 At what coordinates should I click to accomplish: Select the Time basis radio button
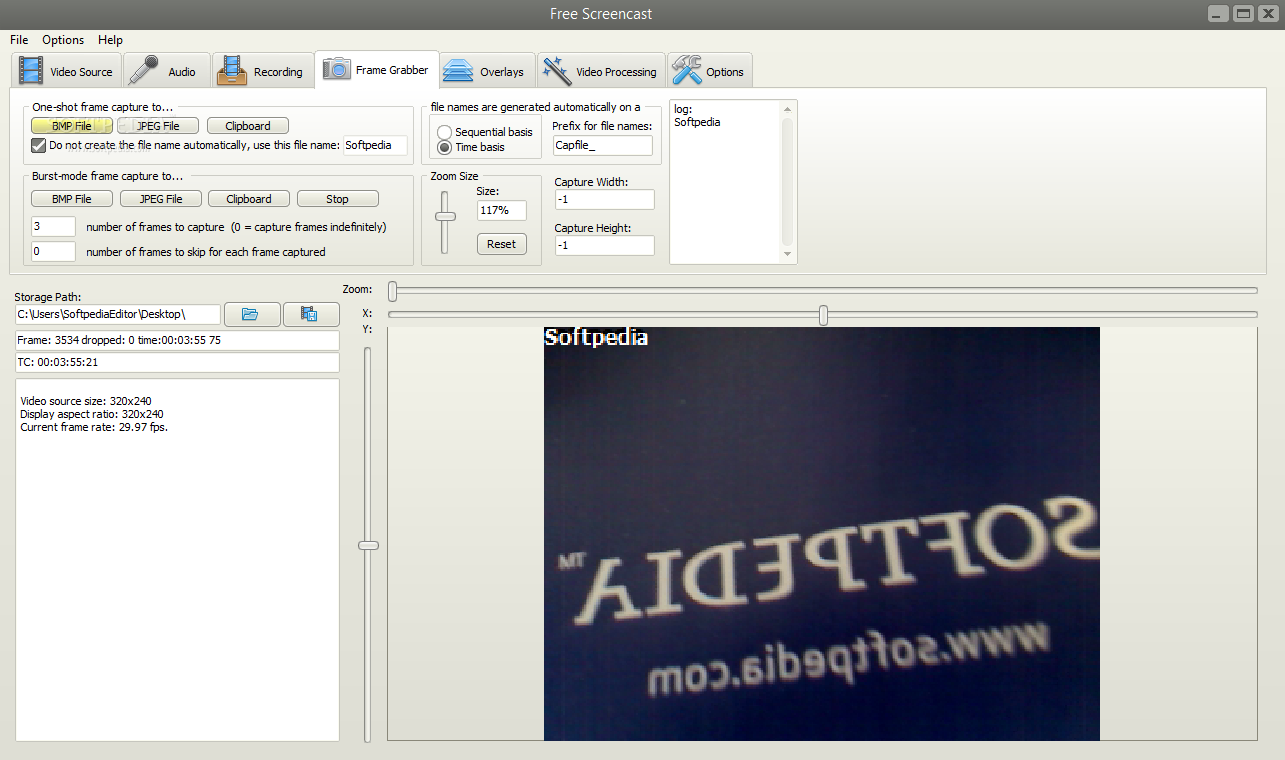tap(445, 147)
